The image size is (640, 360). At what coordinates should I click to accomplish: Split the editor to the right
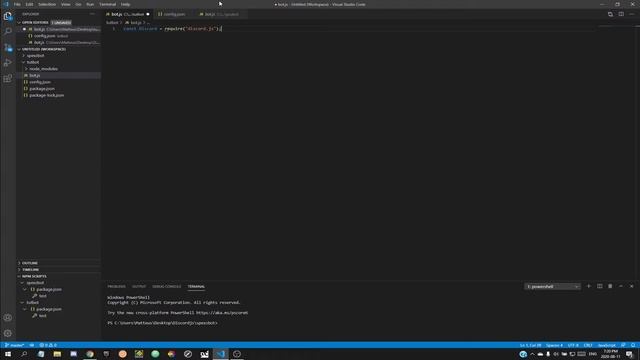click(621, 14)
